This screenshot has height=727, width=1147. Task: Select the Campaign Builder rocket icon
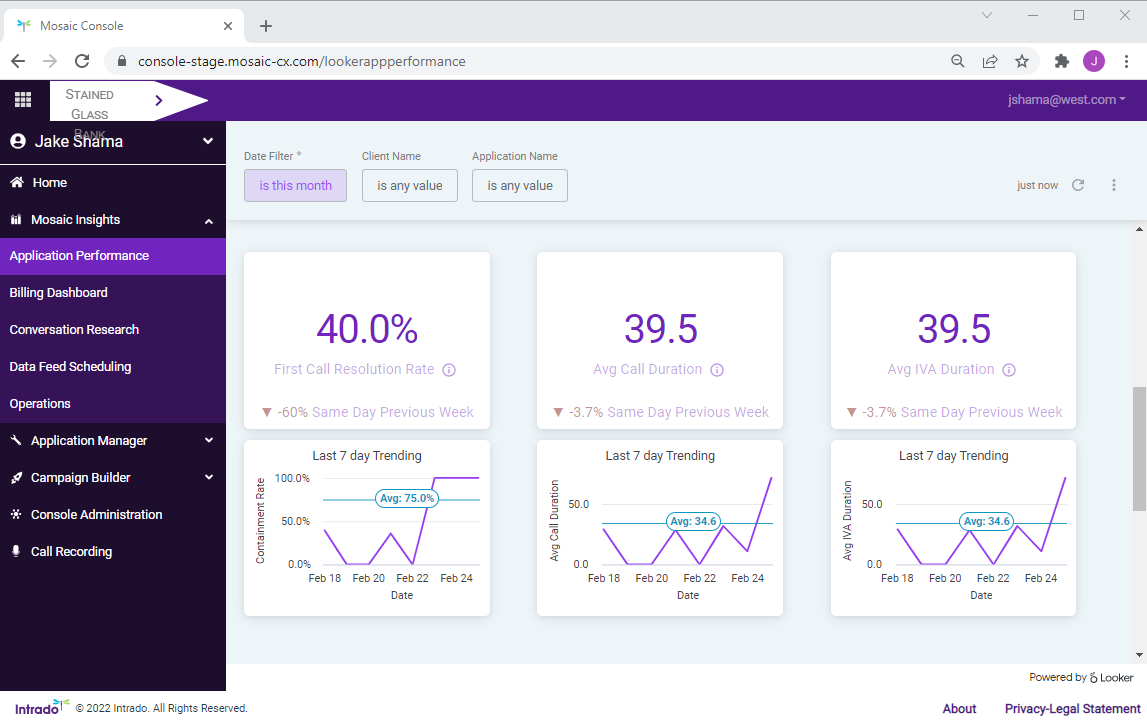[16, 477]
